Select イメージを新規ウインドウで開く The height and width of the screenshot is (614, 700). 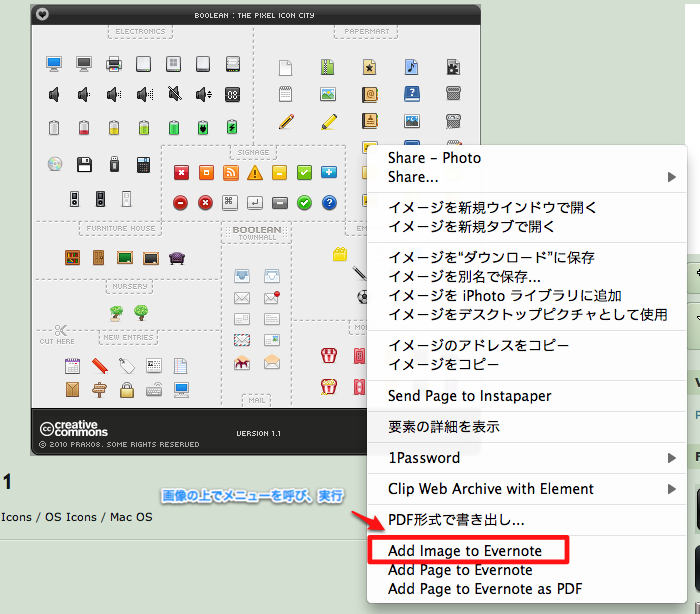[492, 207]
